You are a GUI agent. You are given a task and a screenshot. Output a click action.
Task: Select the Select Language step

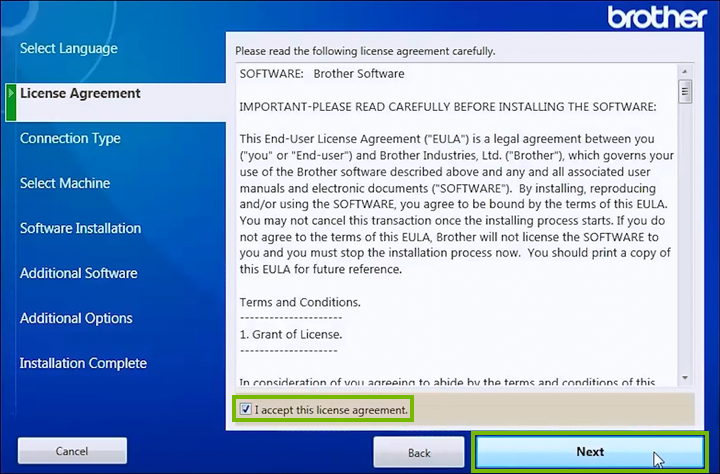click(68, 48)
